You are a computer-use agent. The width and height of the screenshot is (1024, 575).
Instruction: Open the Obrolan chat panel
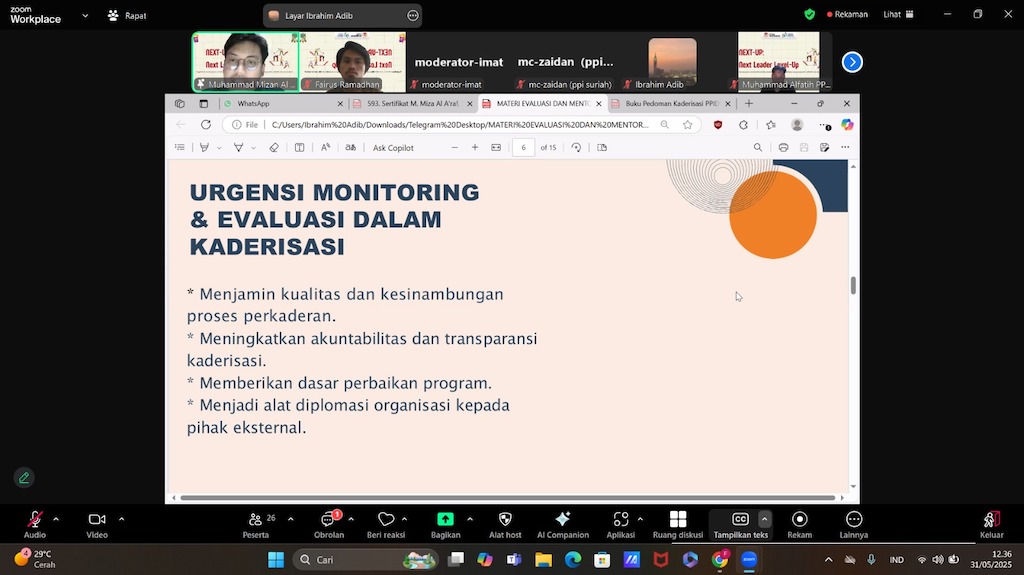(328, 519)
